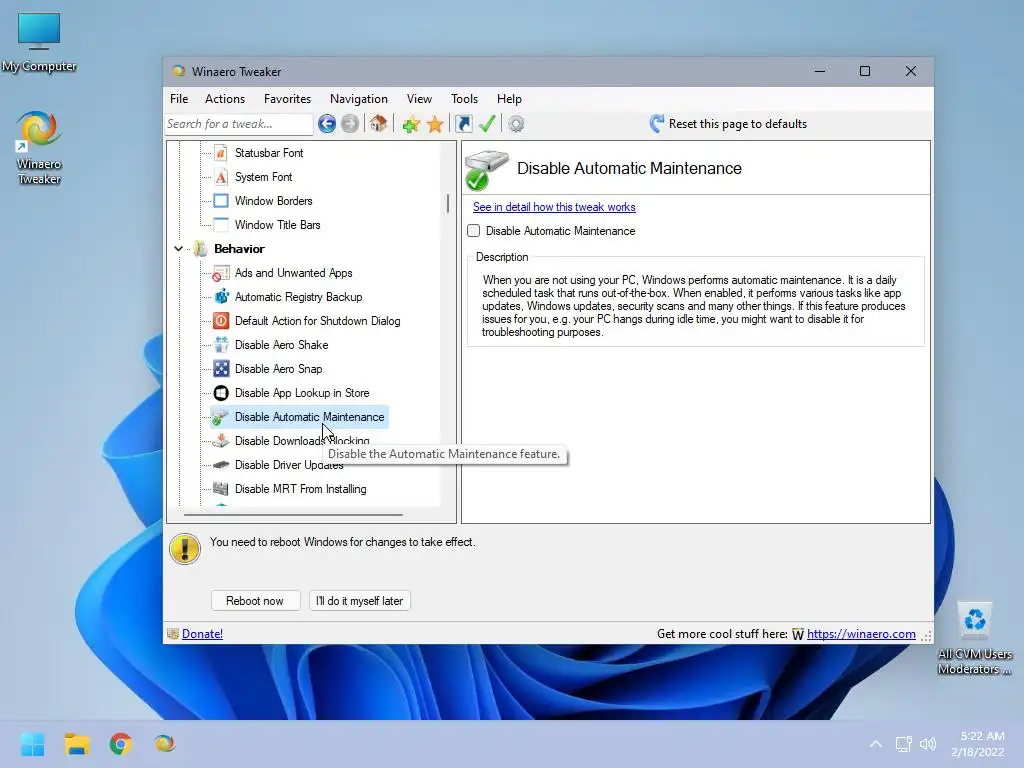The width and height of the screenshot is (1024, 768).
Task: Open the https://winaero.com link
Action: click(861, 633)
